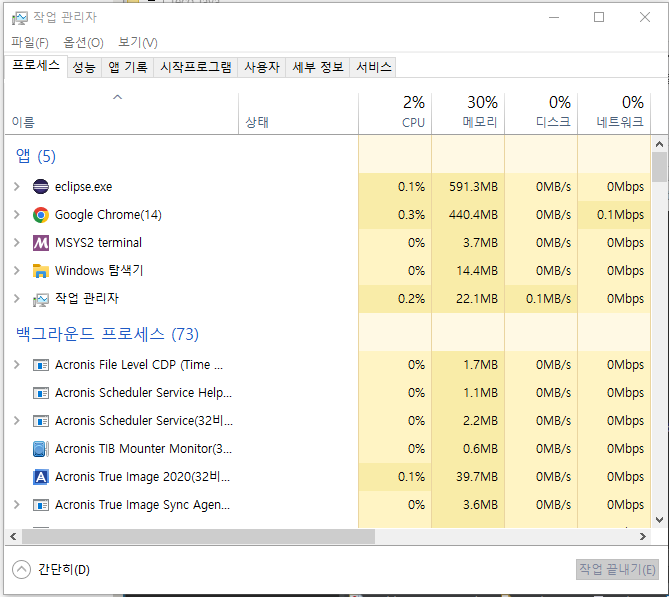Click the vertical scrollbar up arrow

coord(659,144)
